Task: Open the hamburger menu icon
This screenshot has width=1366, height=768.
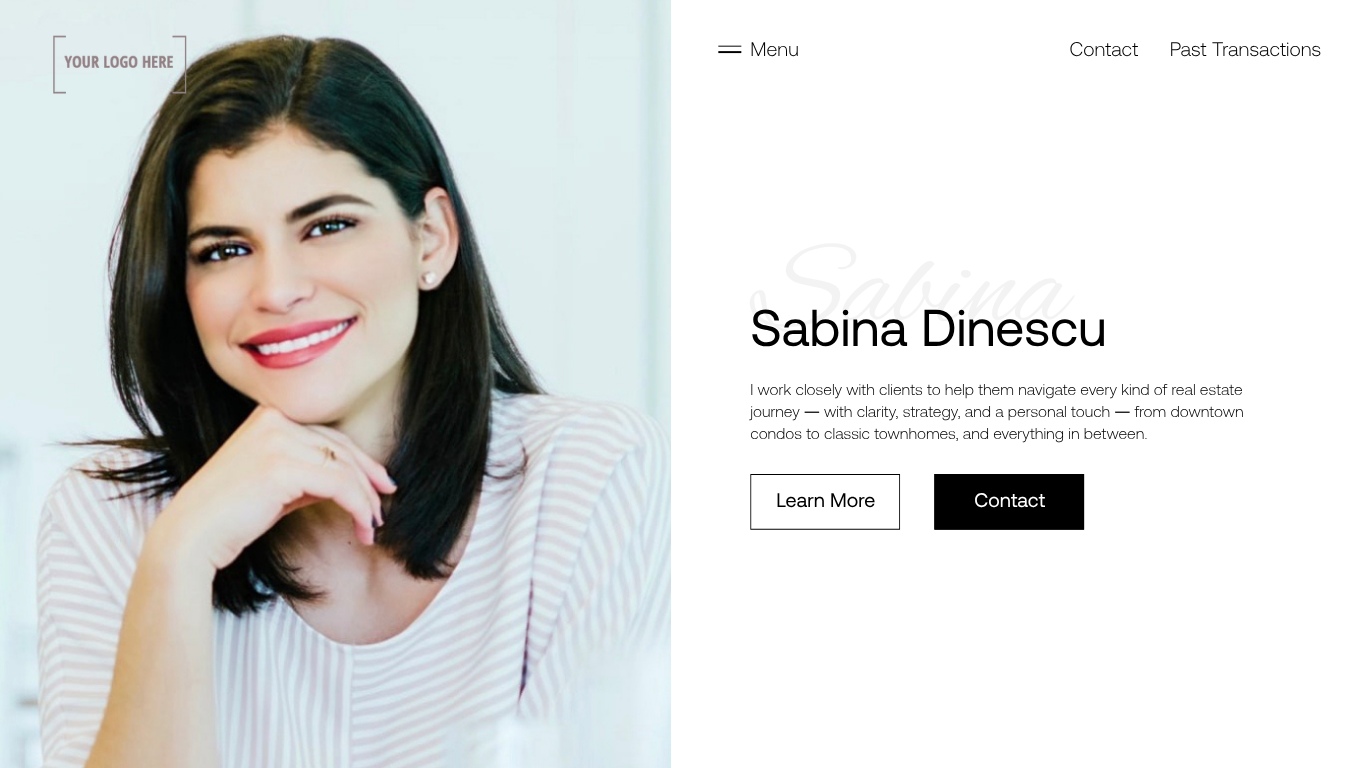Action: (729, 49)
